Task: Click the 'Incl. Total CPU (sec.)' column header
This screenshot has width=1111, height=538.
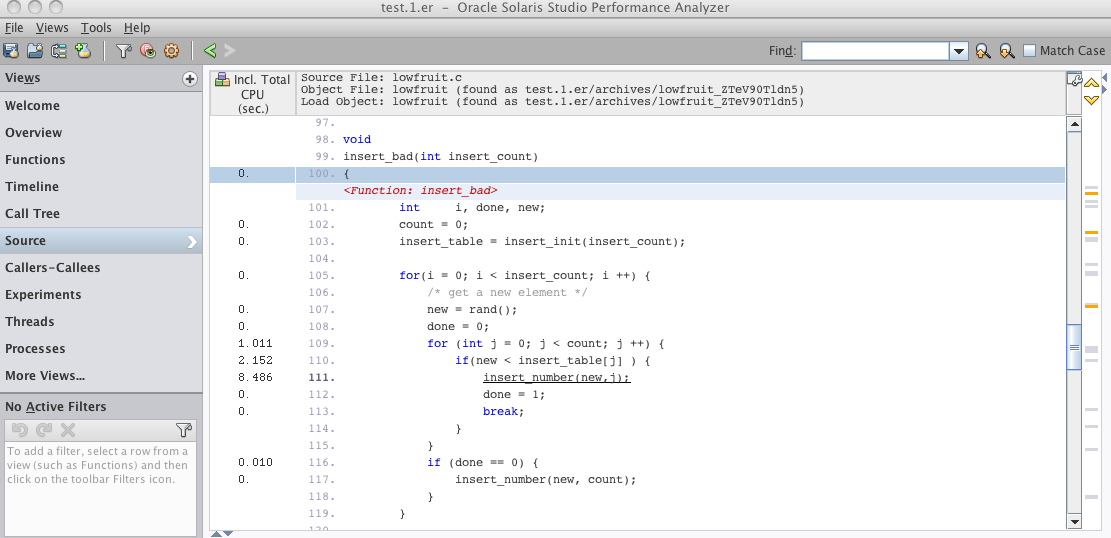Action: (253, 94)
